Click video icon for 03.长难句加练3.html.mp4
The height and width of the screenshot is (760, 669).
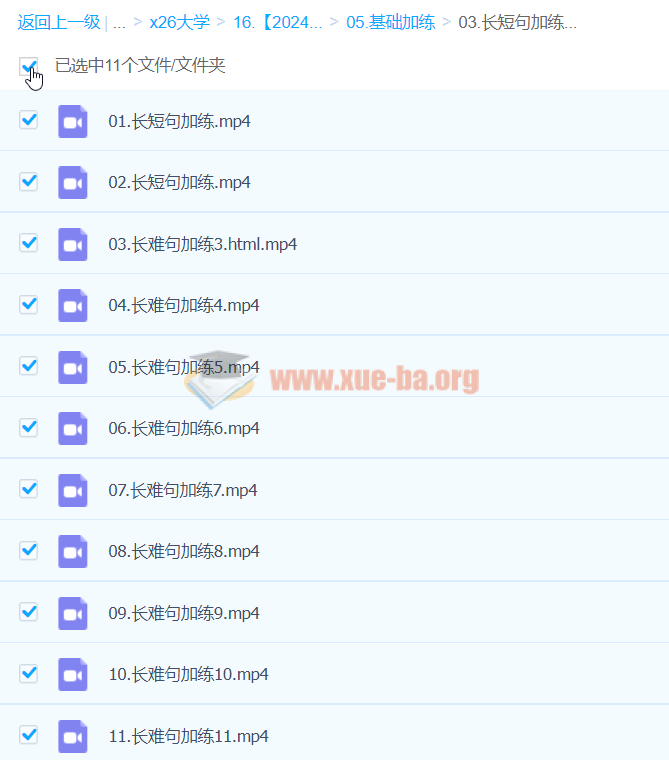tap(73, 244)
